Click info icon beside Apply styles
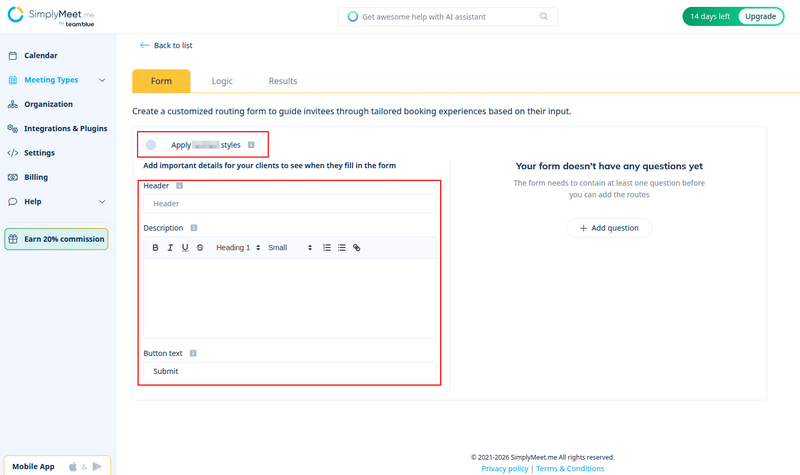800x475 pixels. point(251,145)
